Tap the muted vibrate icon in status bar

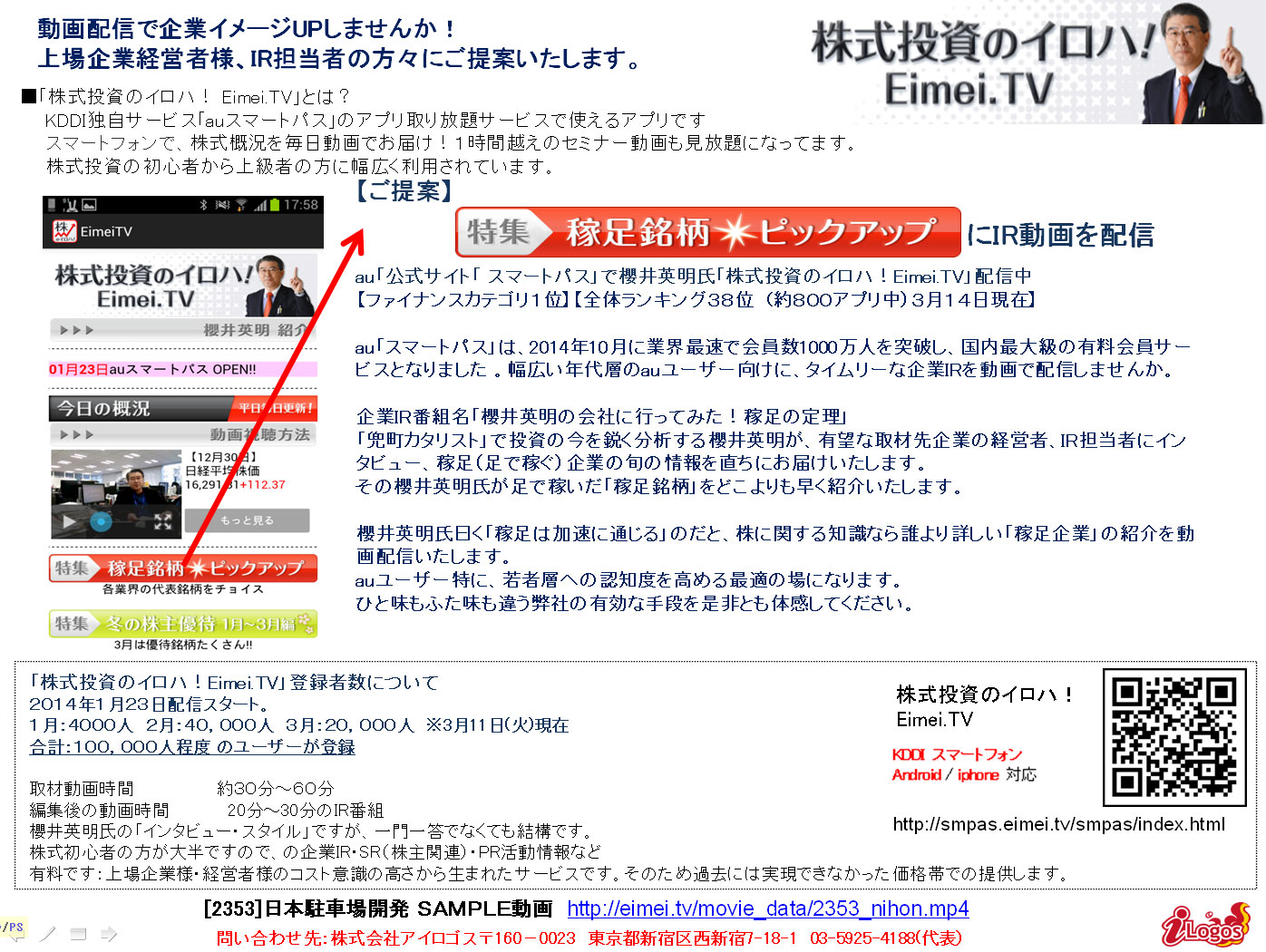[x=222, y=206]
